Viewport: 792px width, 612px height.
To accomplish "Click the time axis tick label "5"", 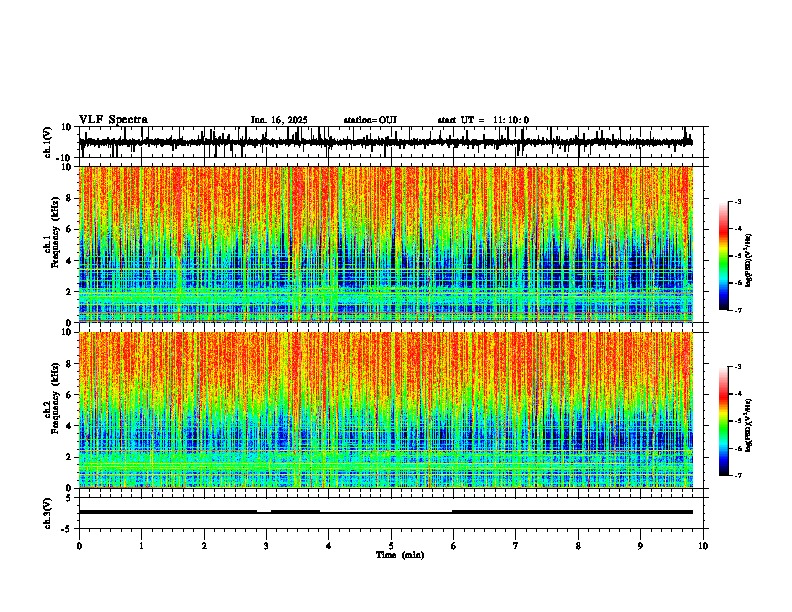I will 391,546.
